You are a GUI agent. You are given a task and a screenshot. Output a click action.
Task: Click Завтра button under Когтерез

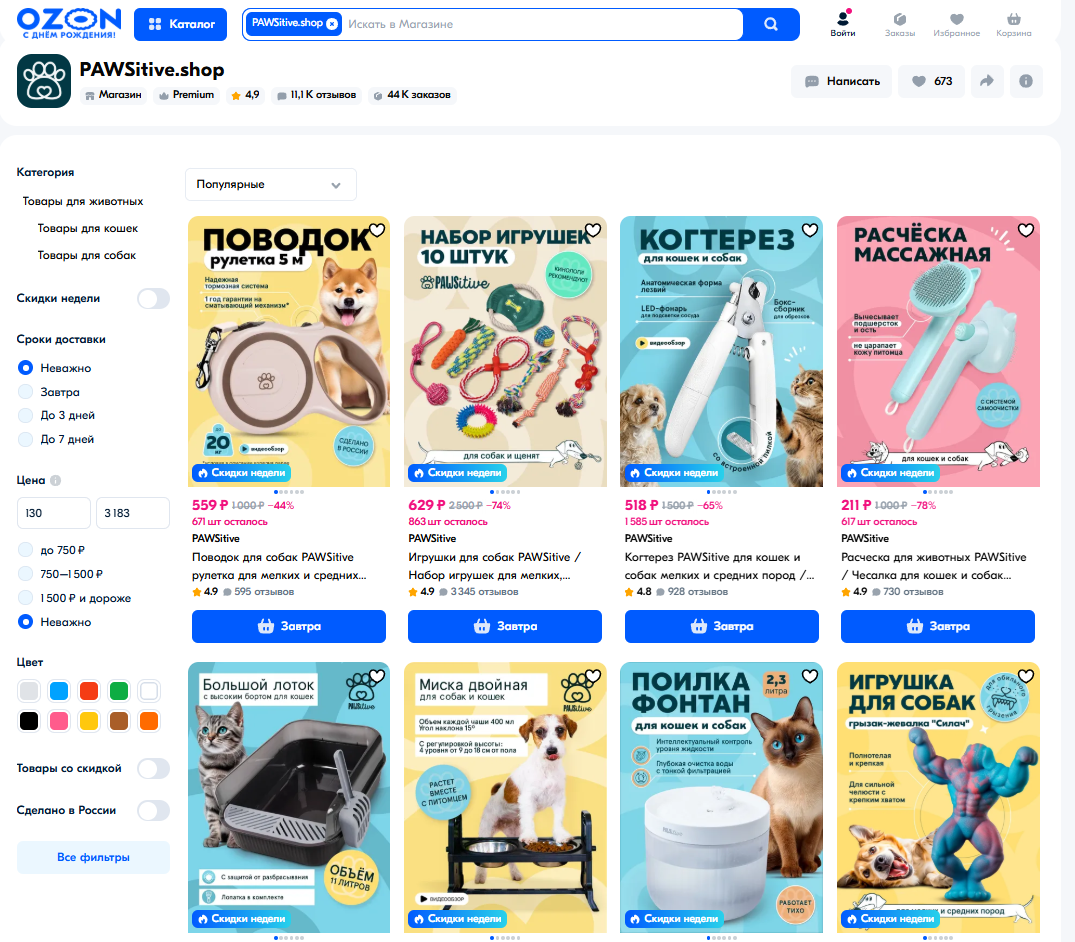721,626
